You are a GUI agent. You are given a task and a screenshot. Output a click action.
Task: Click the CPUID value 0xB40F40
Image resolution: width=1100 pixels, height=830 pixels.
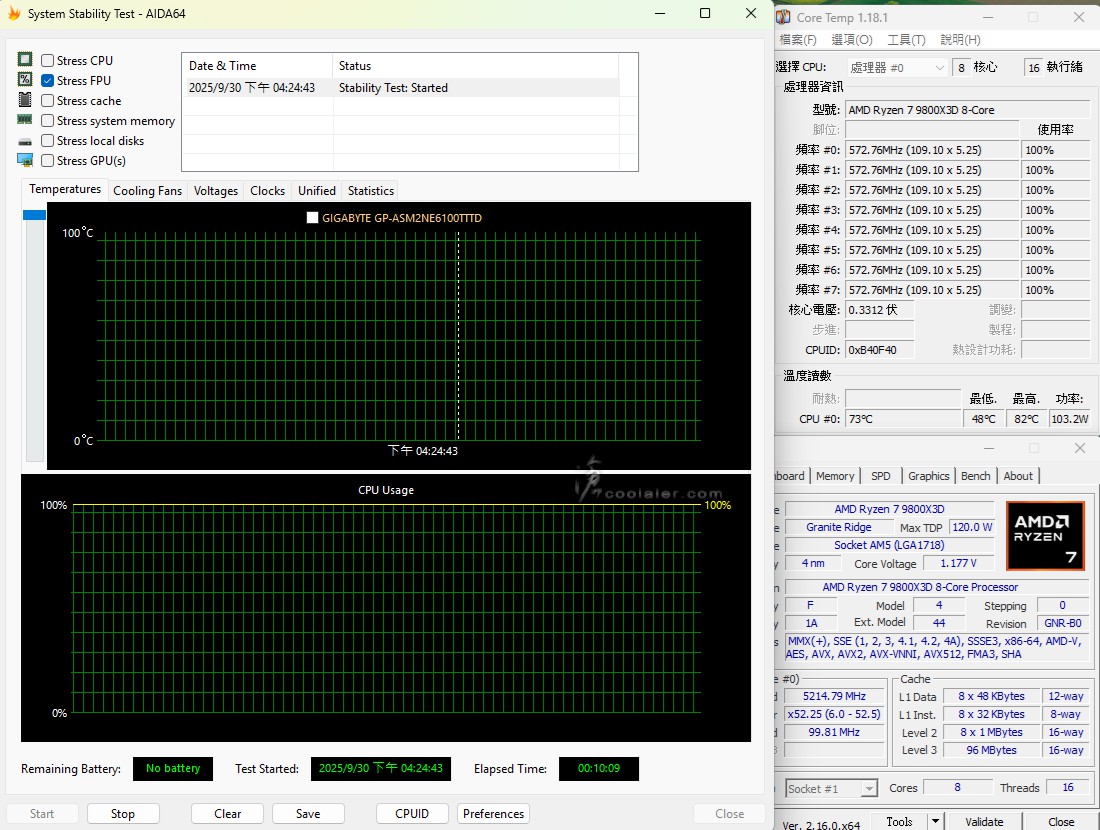[x=879, y=350]
